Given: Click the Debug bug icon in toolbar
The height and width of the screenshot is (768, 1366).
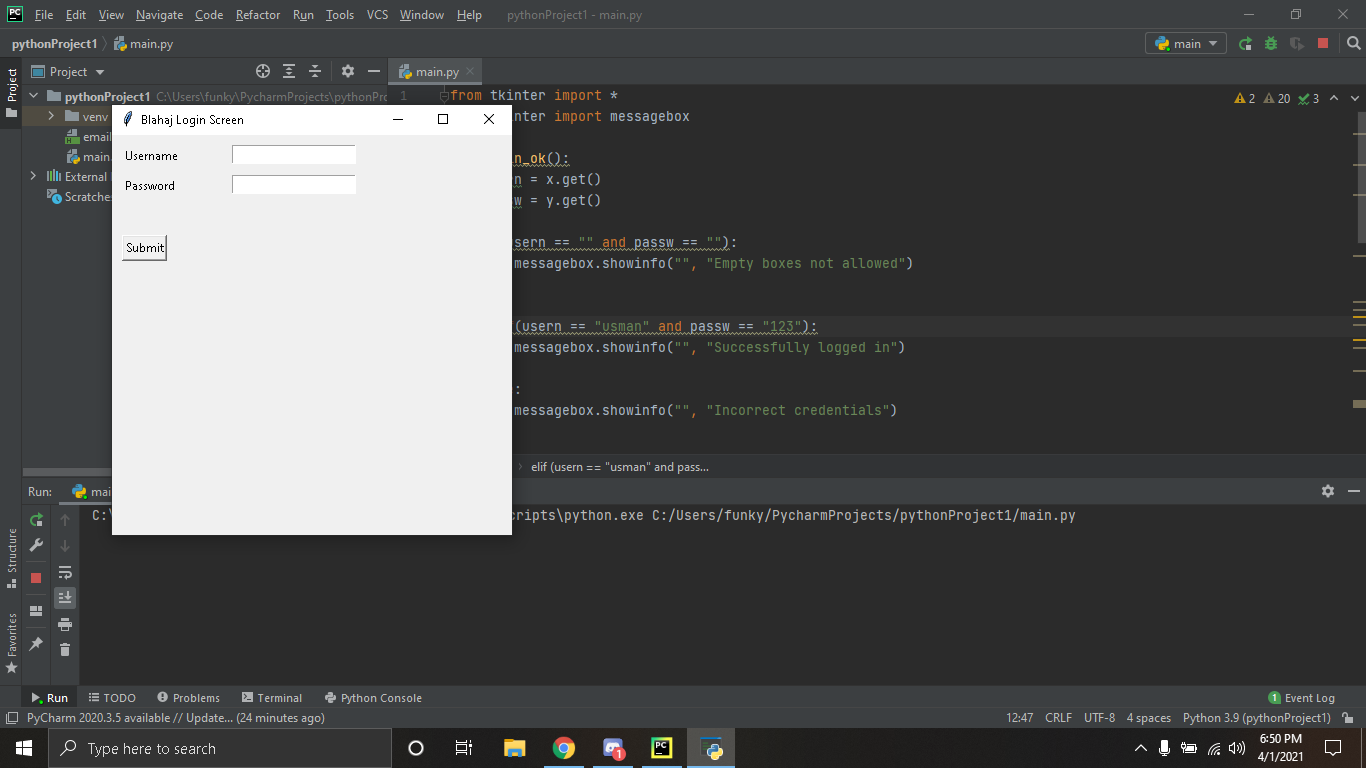Looking at the screenshot, I should (x=1271, y=44).
